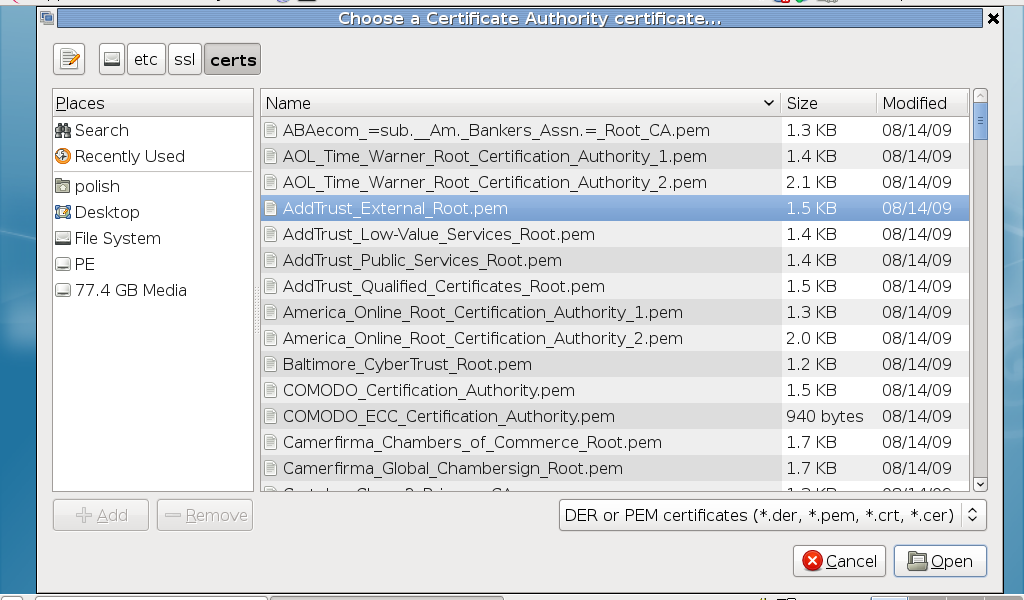Navigate to the etc path button

[146, 60]
